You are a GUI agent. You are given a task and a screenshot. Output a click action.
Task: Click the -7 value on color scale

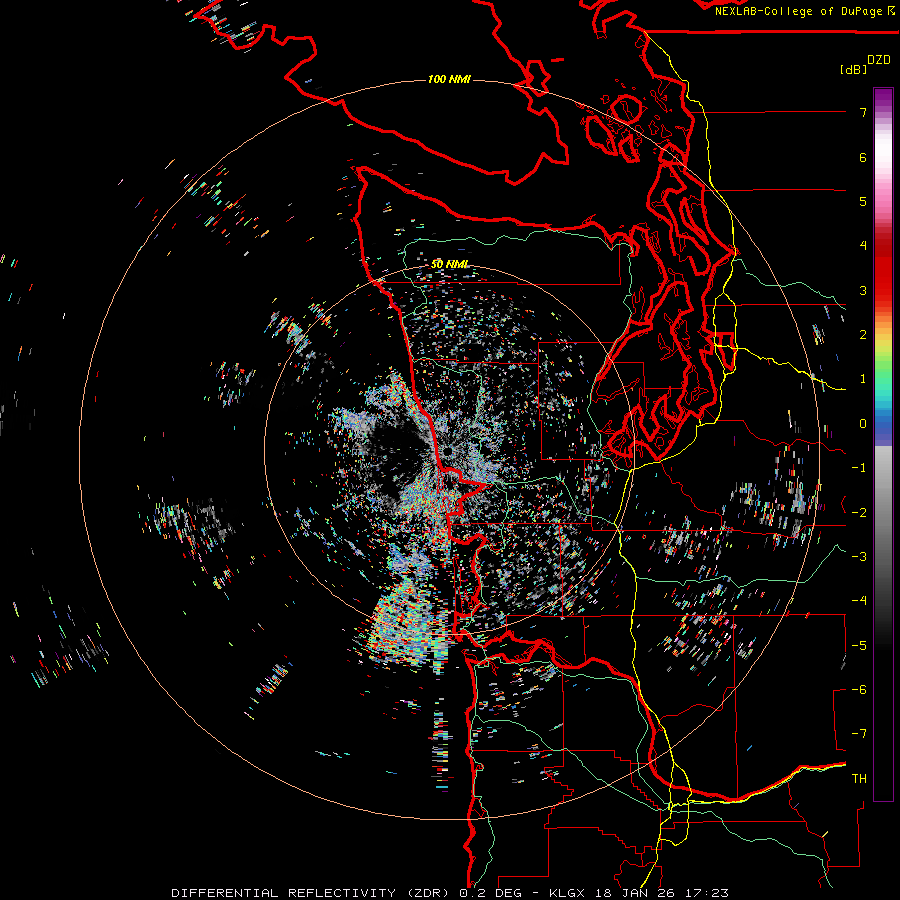pyautogui.click(x=859, y=734)
